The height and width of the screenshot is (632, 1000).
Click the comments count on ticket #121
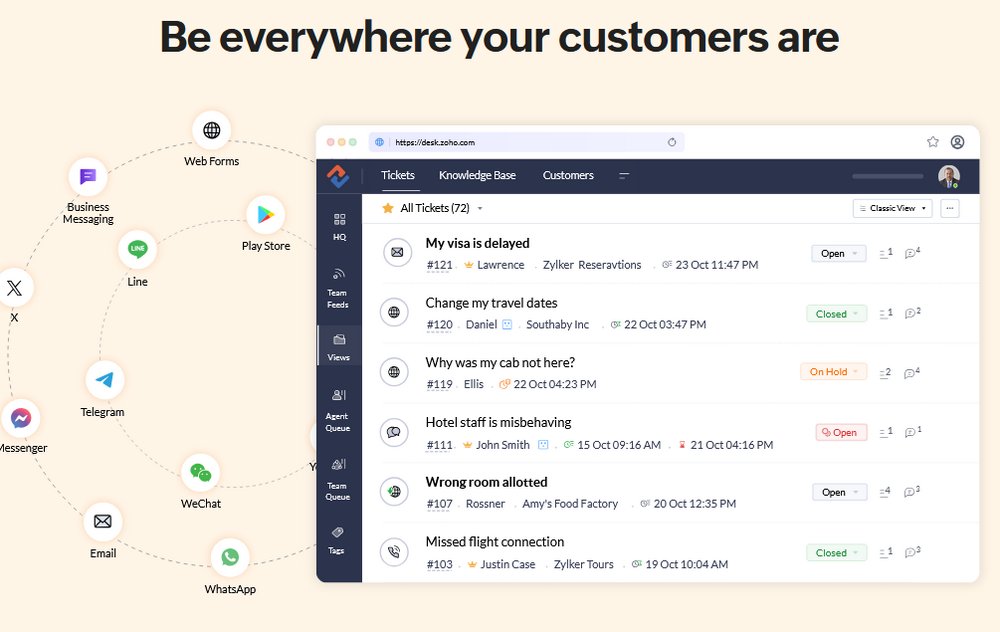[x=913, y=253]
